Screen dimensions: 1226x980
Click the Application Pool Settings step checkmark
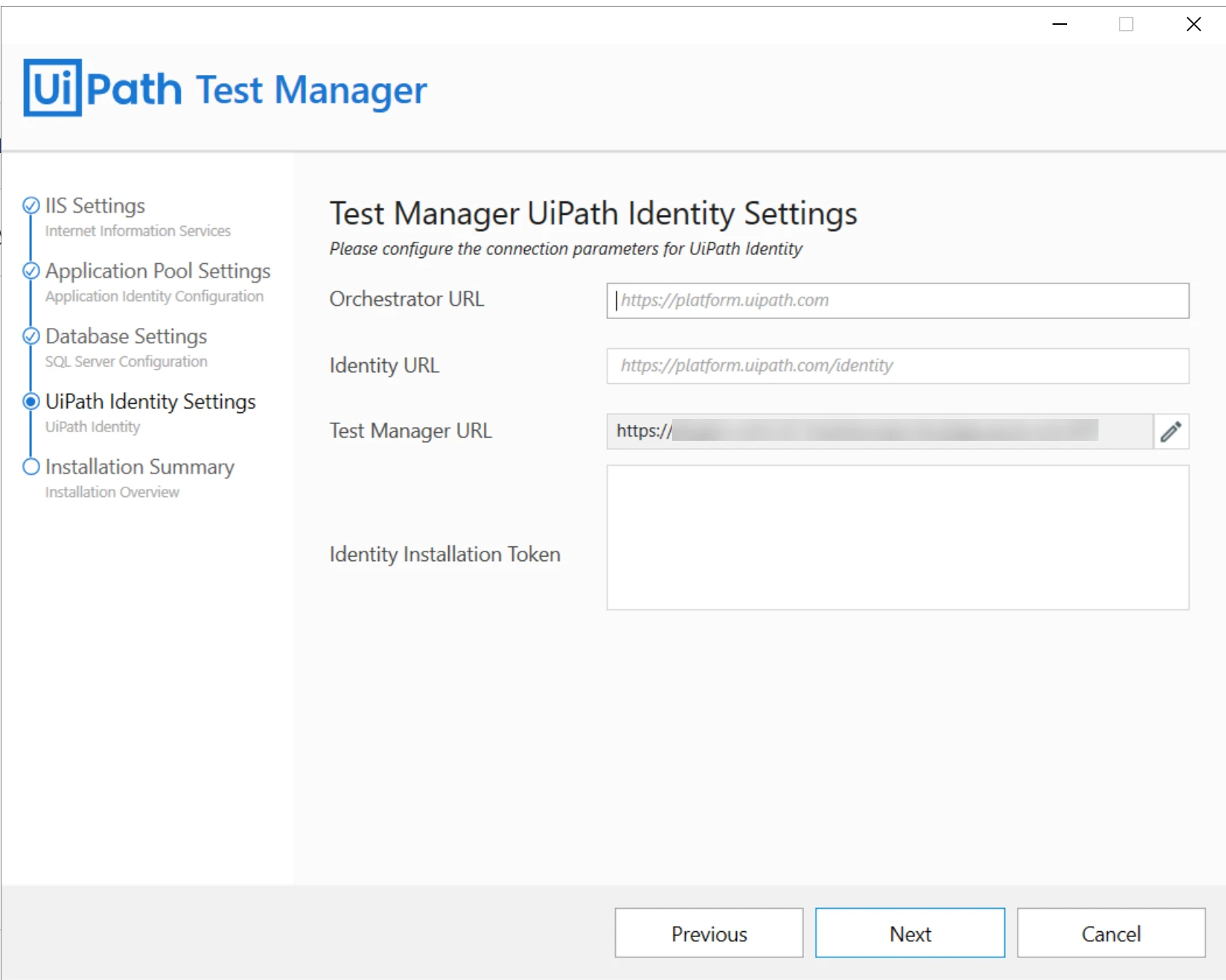pyautogui.click(x=31, y=271)
